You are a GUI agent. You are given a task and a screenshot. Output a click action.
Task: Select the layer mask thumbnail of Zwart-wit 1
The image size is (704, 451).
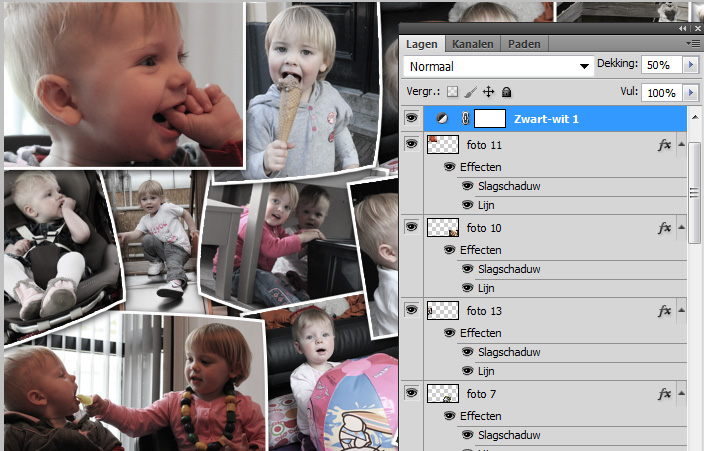(490, 119)
